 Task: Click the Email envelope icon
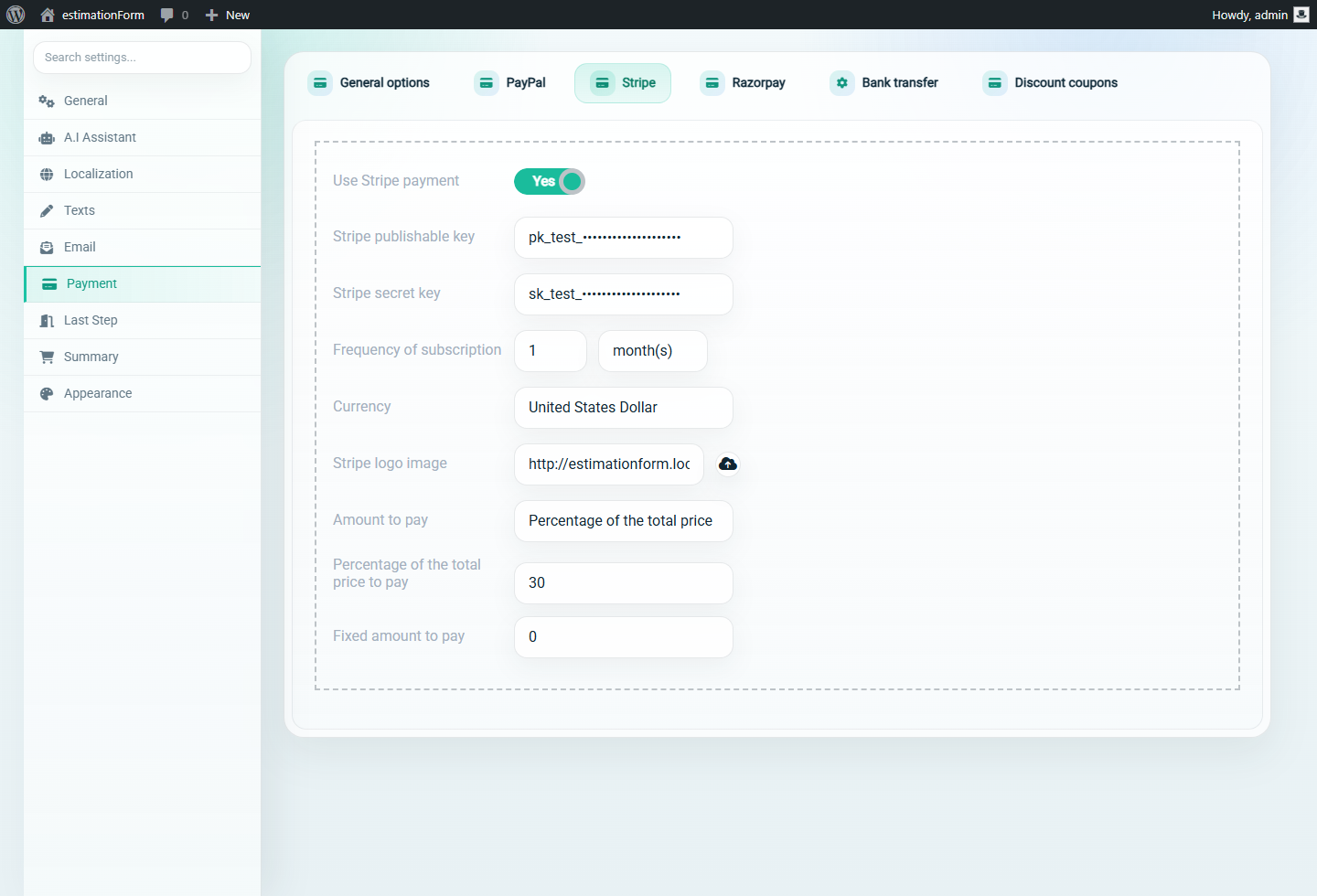[x=47, y=248]
